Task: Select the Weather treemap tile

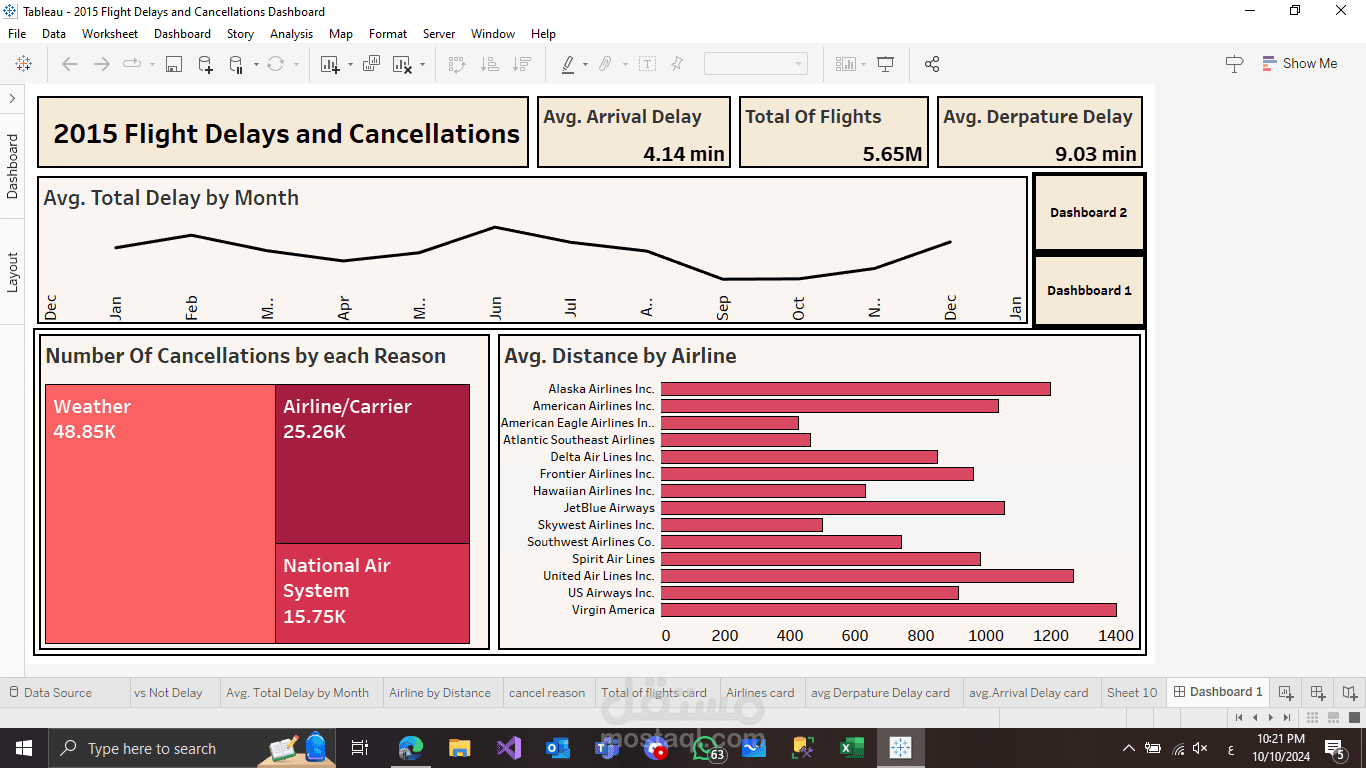Action: (x=160, y=514)
